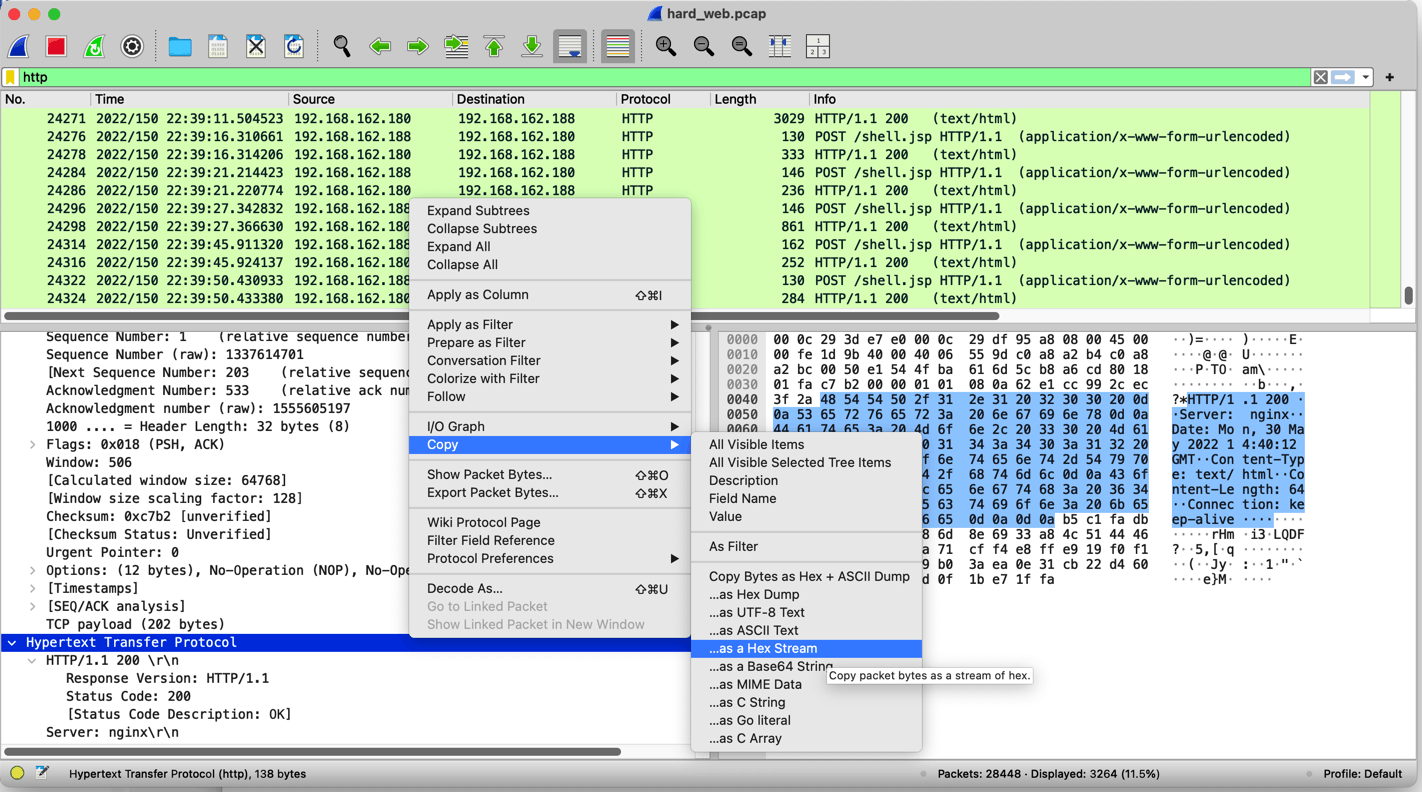Open capture options gear icon

pyautogui.click(x=132, y=46)
